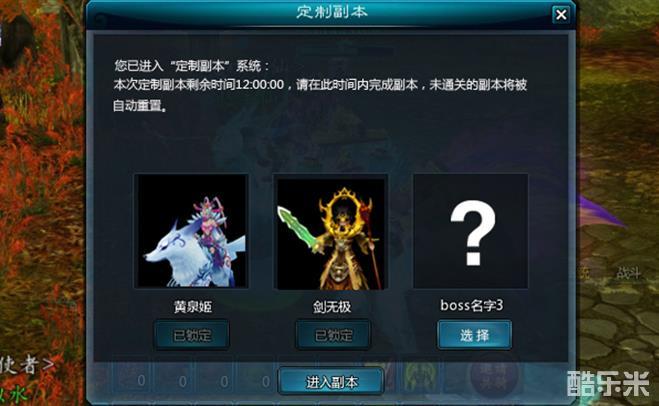This screenshot has height=406, width=659.
Task: Click the question mark unknown boss slot
Action: tap(471, 232)
